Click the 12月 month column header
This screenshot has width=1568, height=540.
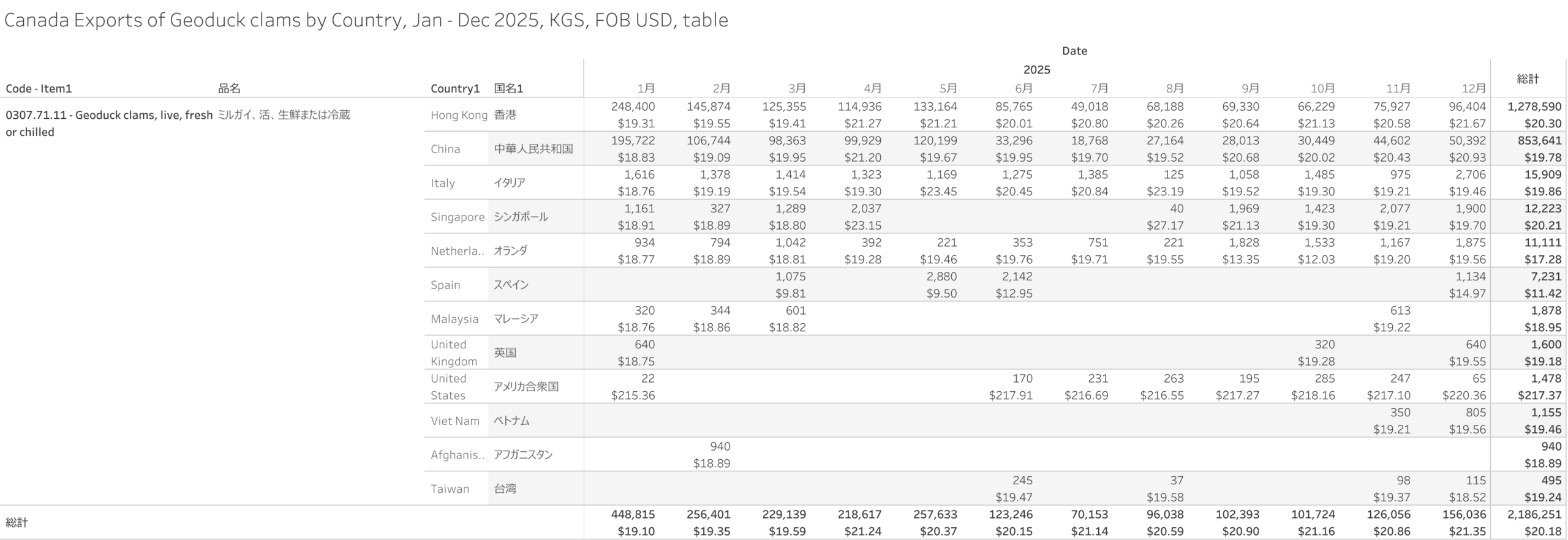point(1474,88)
